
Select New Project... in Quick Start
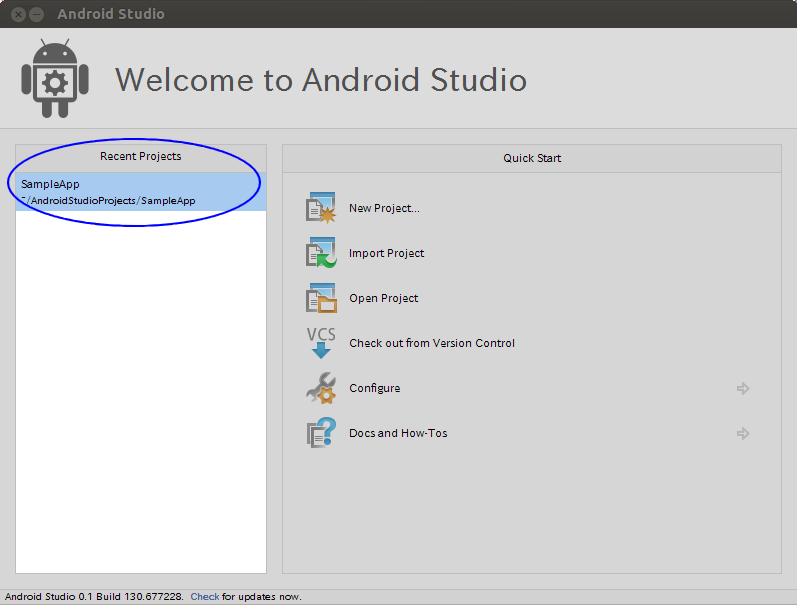[384, 208]
